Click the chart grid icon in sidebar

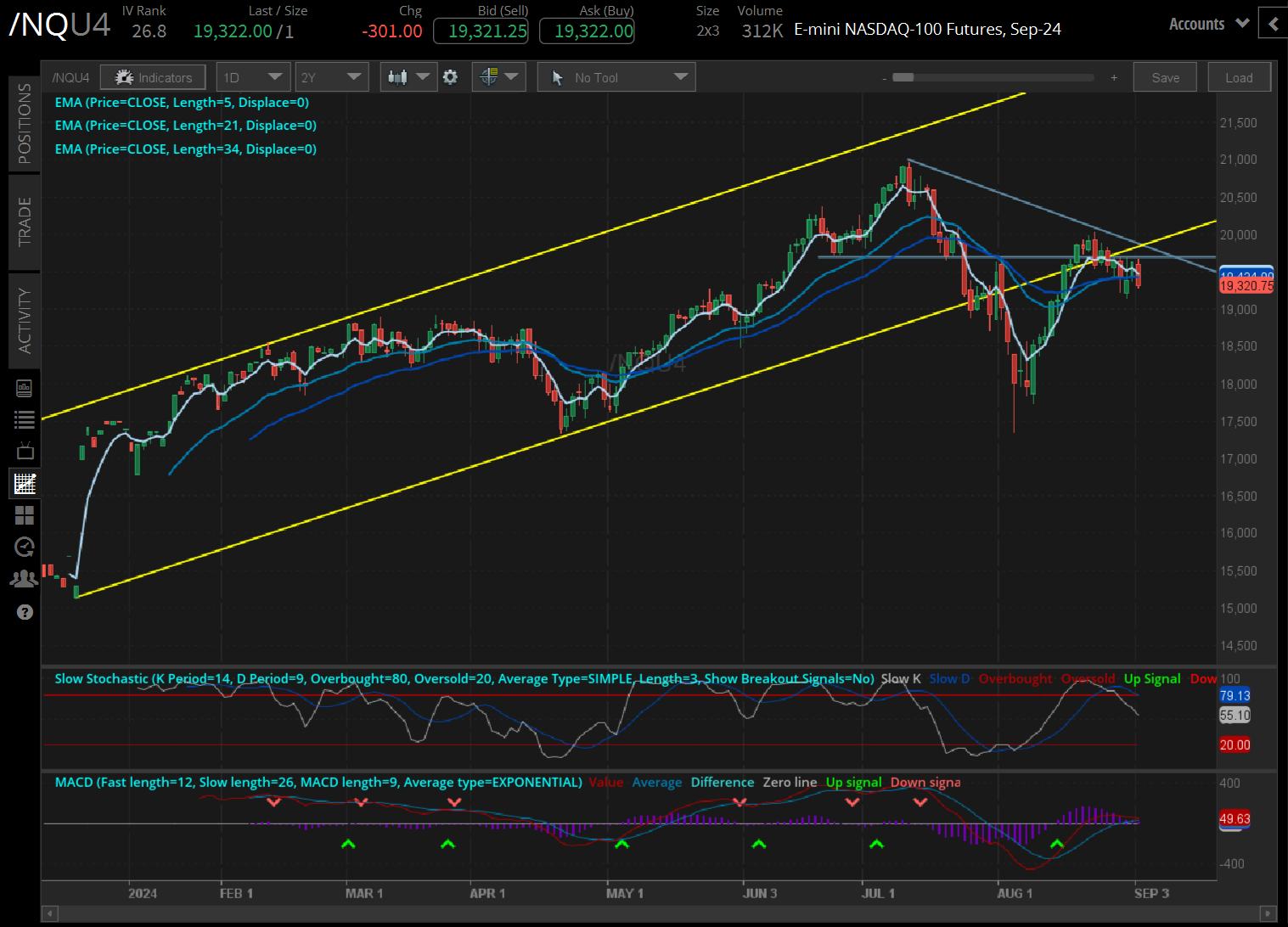pyautogui.click(x=25, y=483)
